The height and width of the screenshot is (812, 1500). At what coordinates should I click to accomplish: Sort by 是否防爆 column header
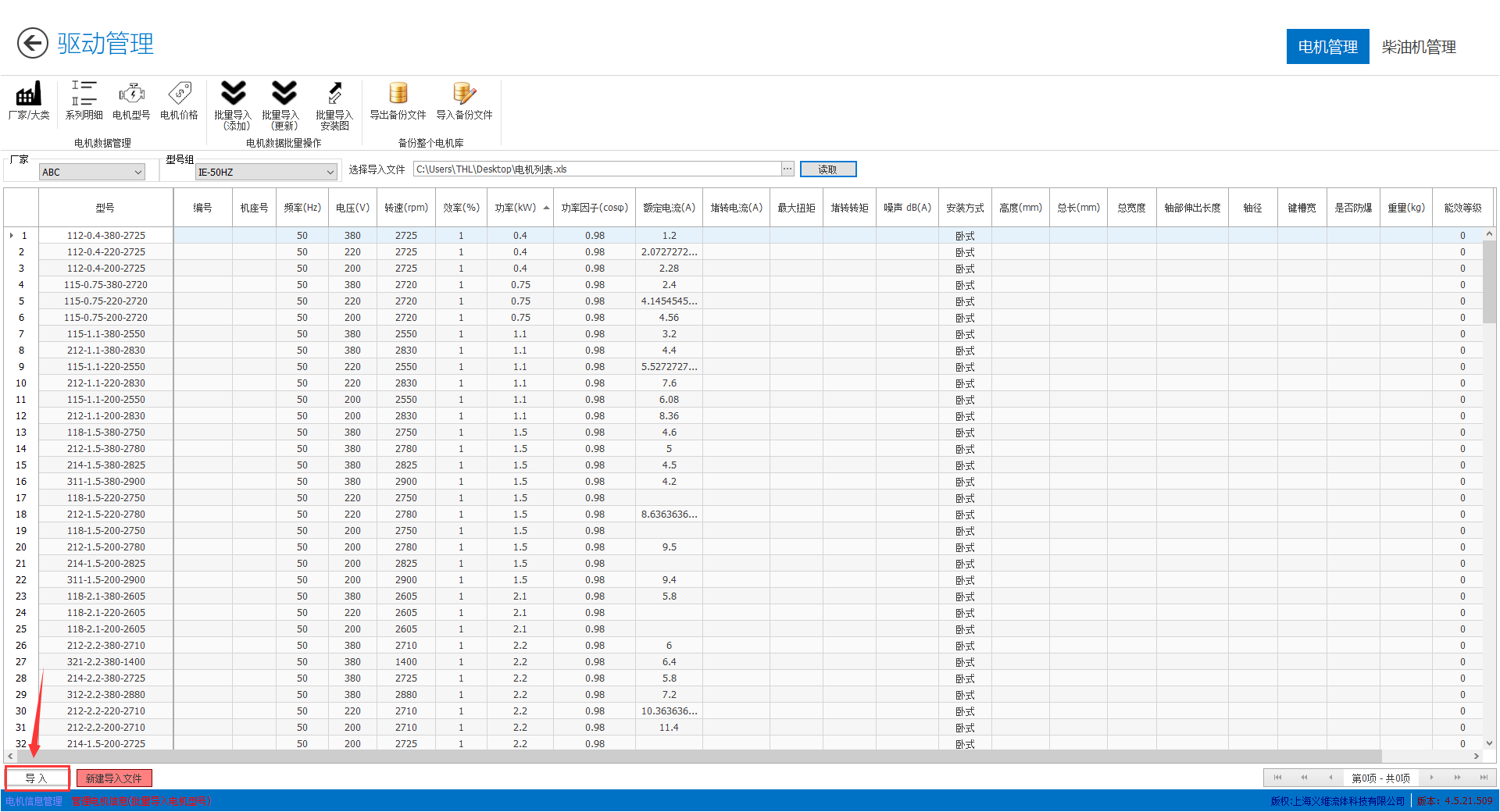(1353, 208)
